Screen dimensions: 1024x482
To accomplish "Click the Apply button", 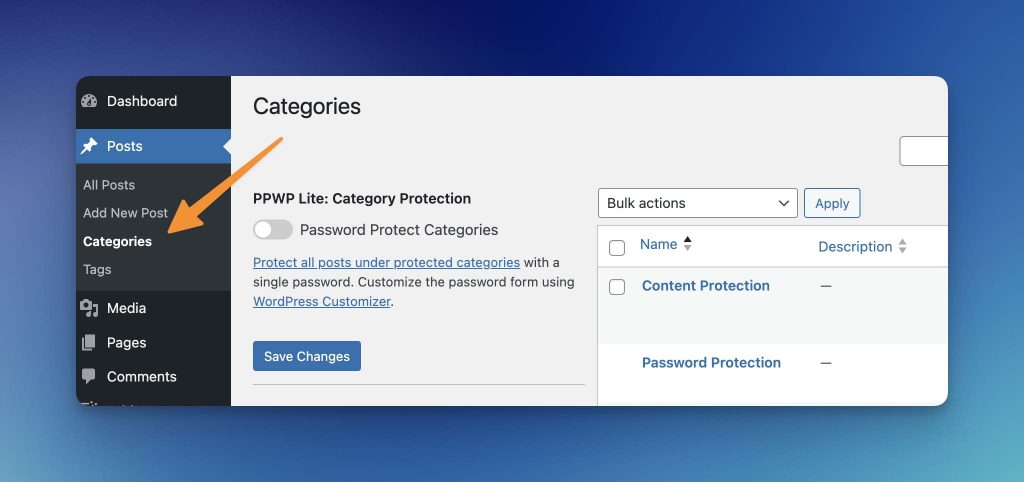I will (x=832, y=203).
